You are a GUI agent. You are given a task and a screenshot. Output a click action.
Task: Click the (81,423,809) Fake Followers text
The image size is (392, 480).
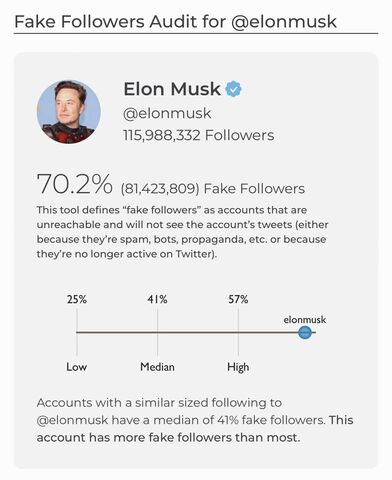click(x=213, y=189)
